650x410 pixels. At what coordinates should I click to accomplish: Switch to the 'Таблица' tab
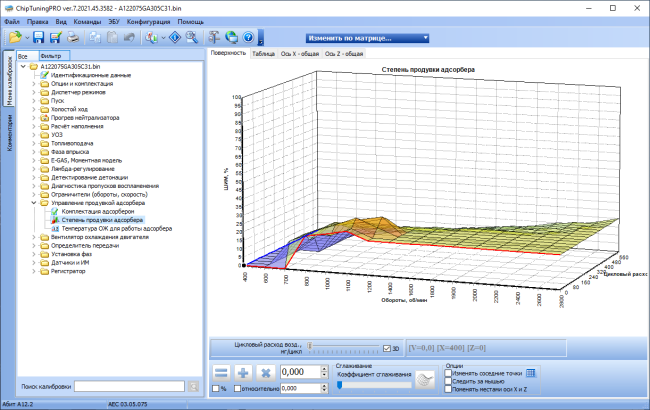pyautogui.click(x=263, y=54)
